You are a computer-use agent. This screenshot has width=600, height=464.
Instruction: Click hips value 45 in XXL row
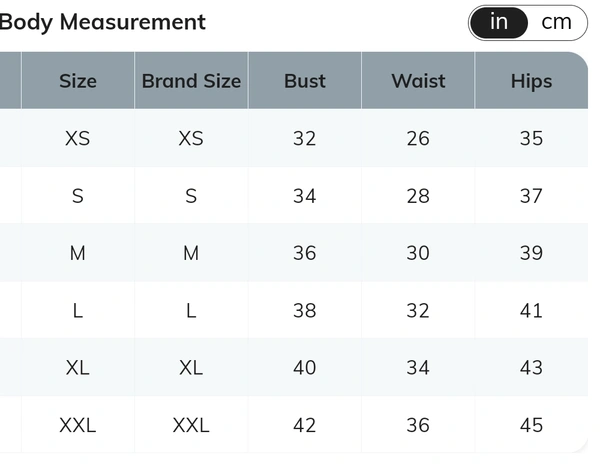click(x=531, y=425)
